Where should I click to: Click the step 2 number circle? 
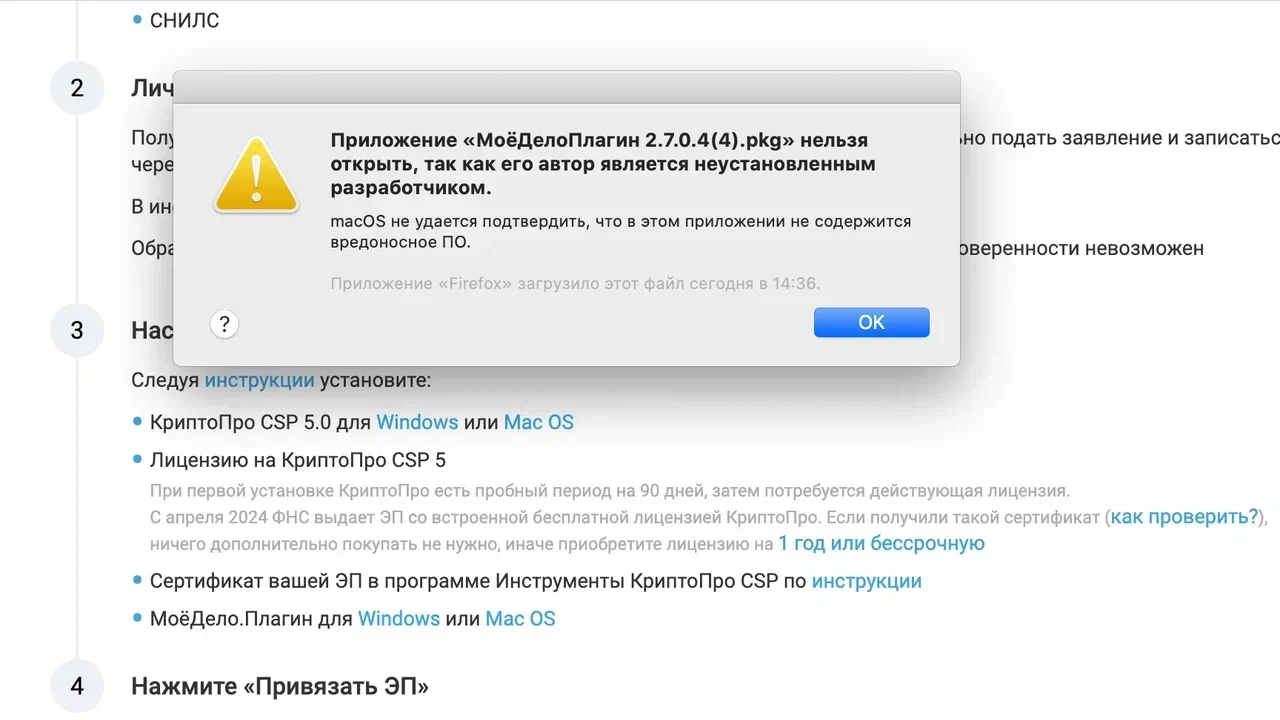[x=77, y=88]
